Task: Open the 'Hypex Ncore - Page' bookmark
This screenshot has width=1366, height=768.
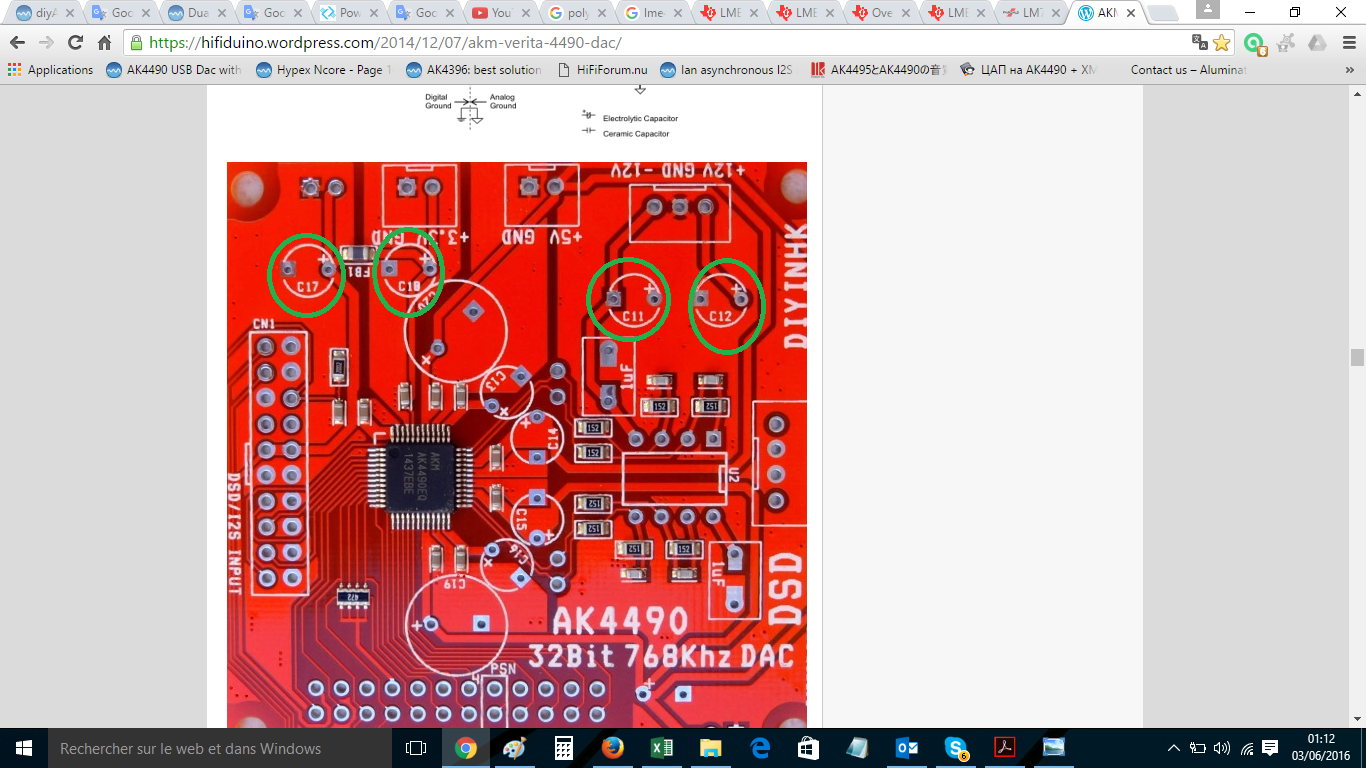Action: [323, 70]
